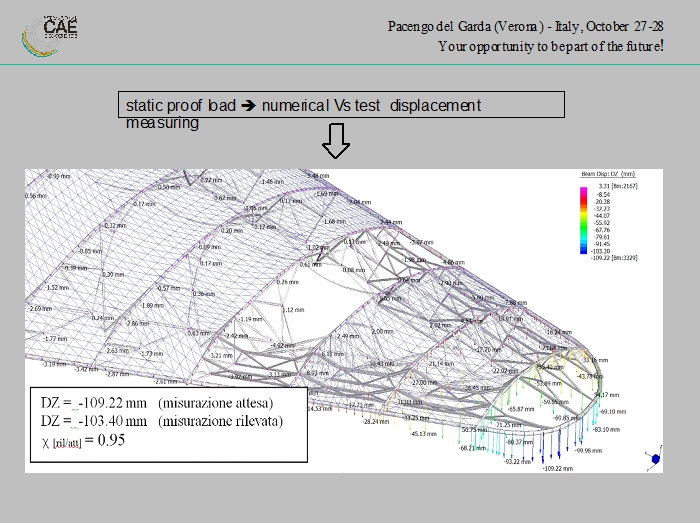Screen dimensions: 700x525
Task: Click the misurazione attesa DZ line
Action: [x=157, y=403]
